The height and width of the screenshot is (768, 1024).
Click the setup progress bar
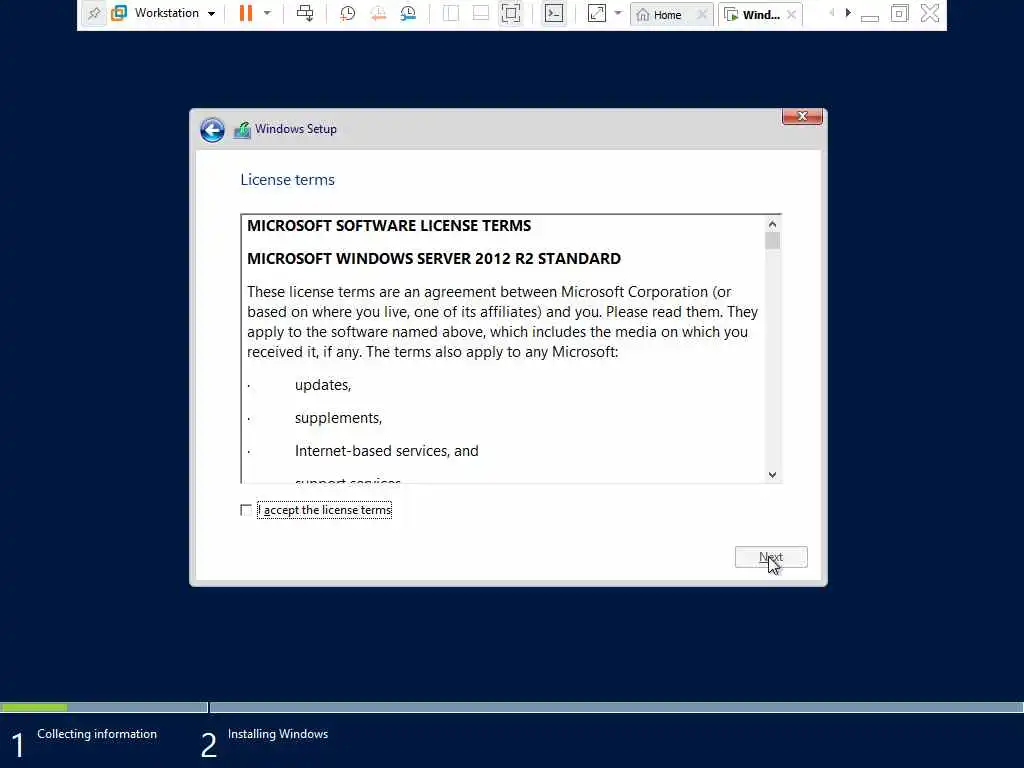click(512, 707)
